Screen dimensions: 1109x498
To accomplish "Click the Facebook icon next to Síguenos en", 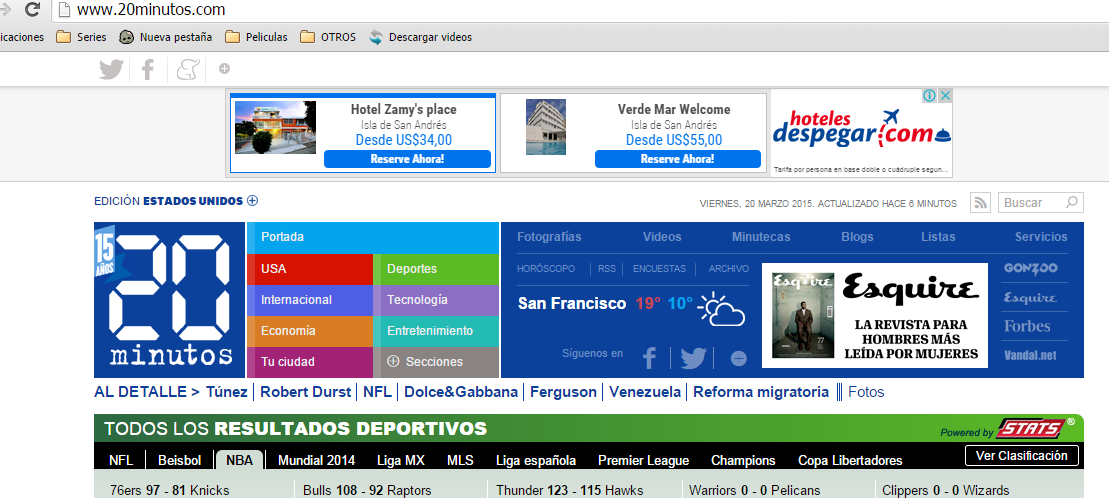I will [649, 358].
